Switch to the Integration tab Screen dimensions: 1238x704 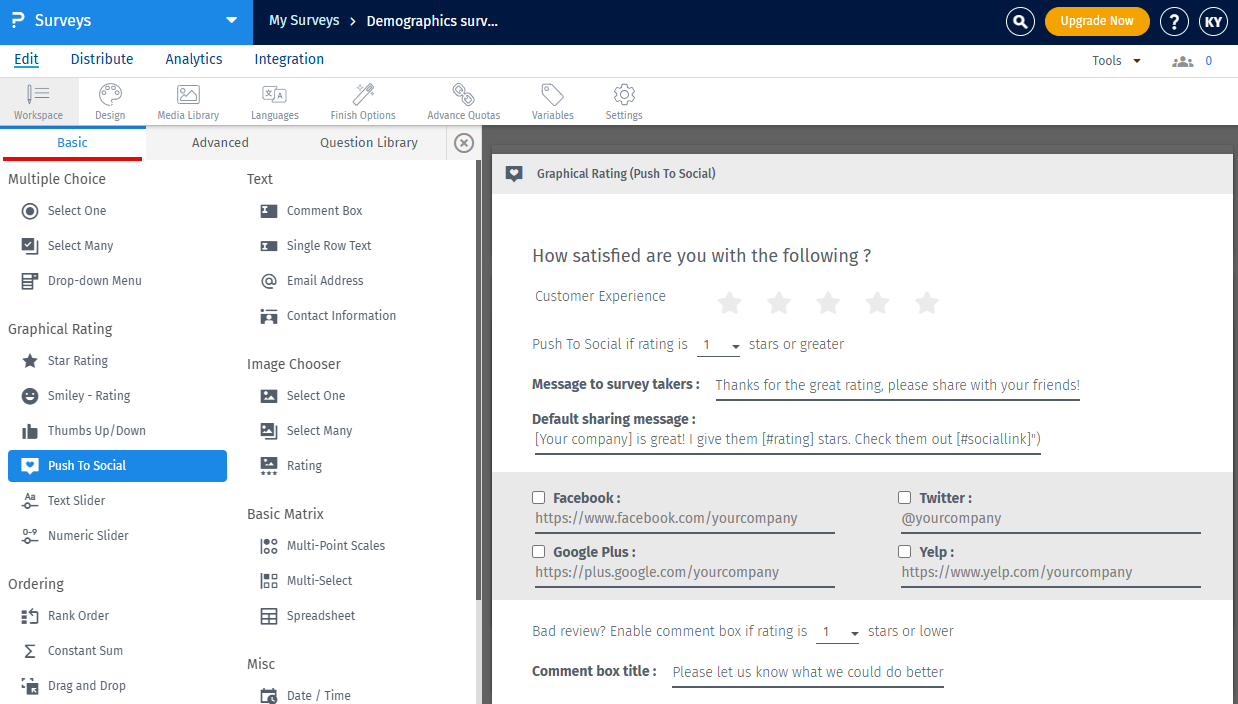coord(289,59)
